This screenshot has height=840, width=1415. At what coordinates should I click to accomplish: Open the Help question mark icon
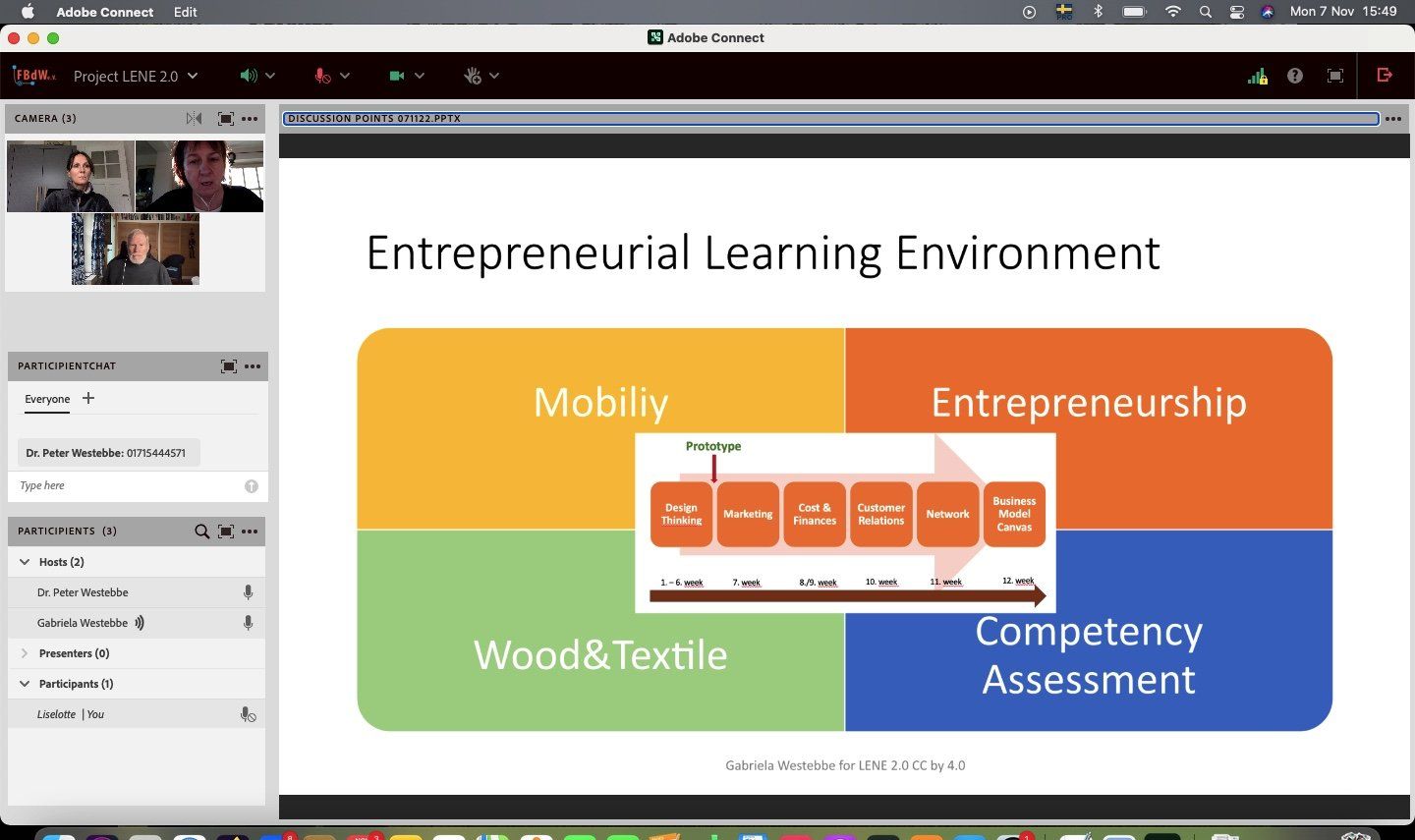point(1295,76)
